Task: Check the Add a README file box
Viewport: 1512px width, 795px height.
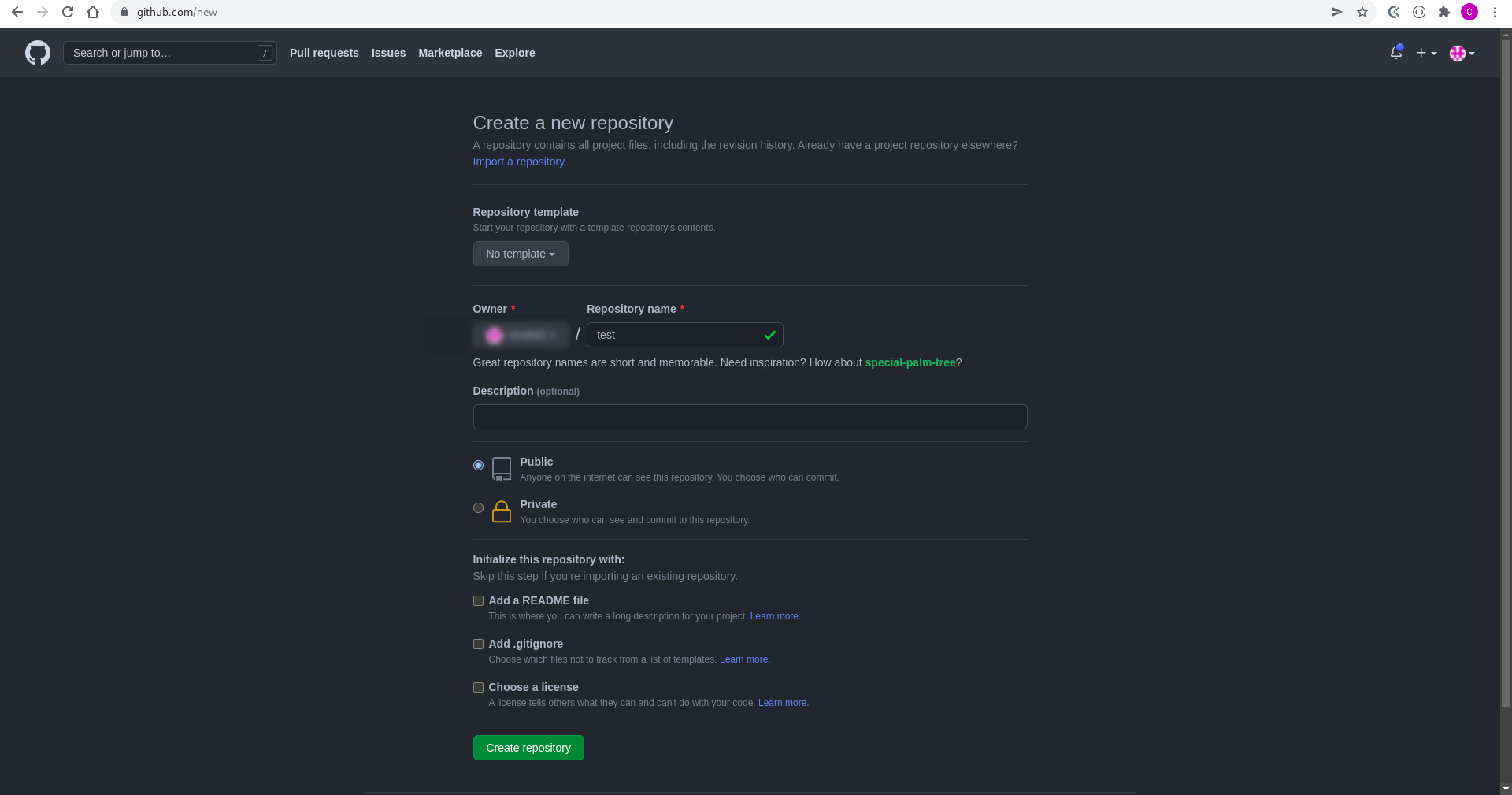Action: (x=478, y=601)
